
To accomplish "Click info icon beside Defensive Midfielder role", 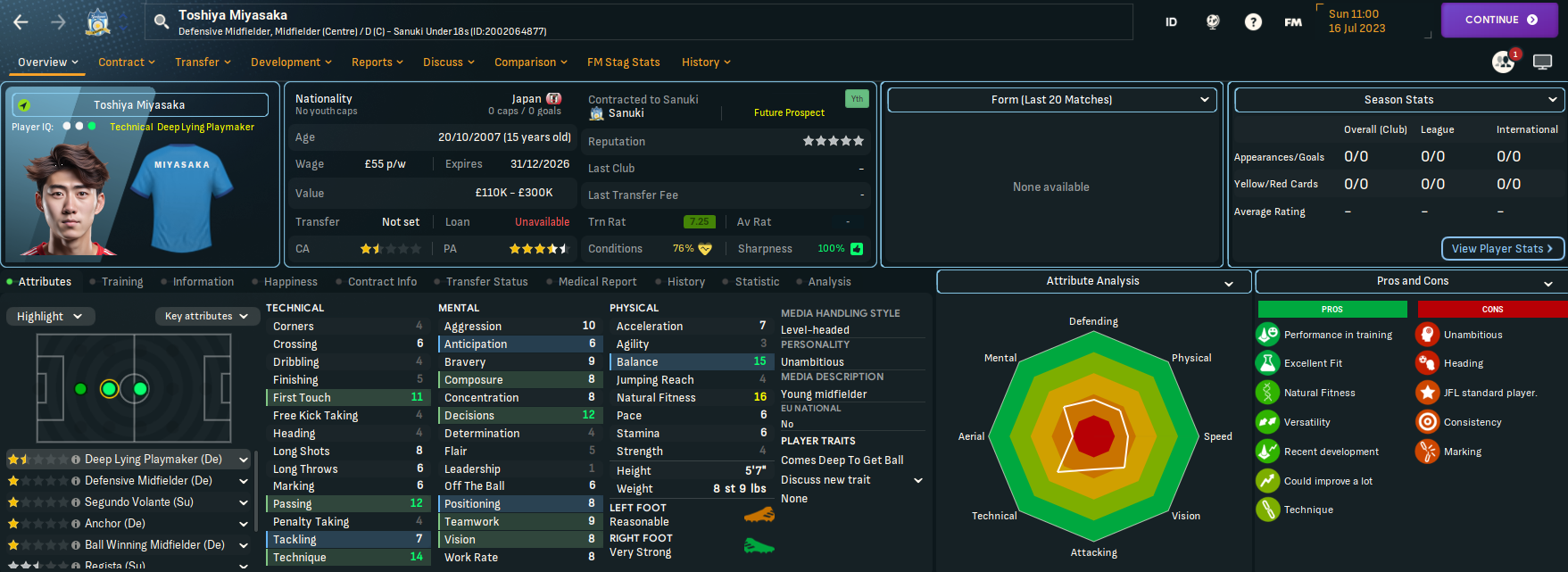I will 76,481.
